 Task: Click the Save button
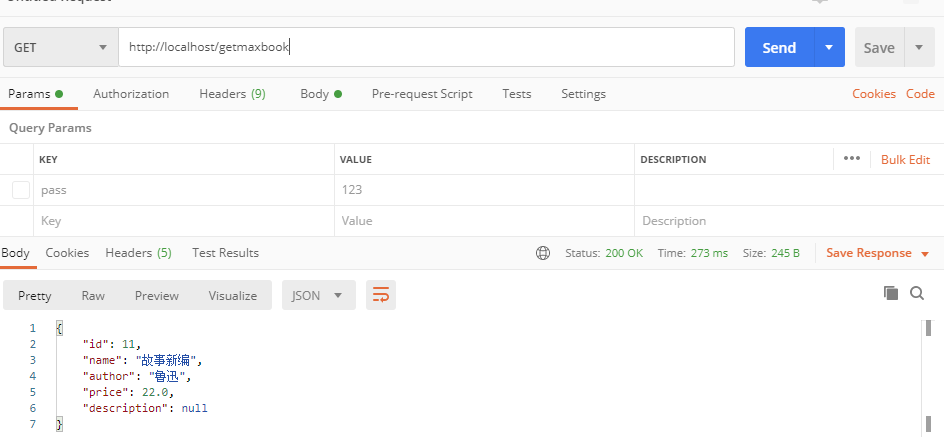pos(879,47)
